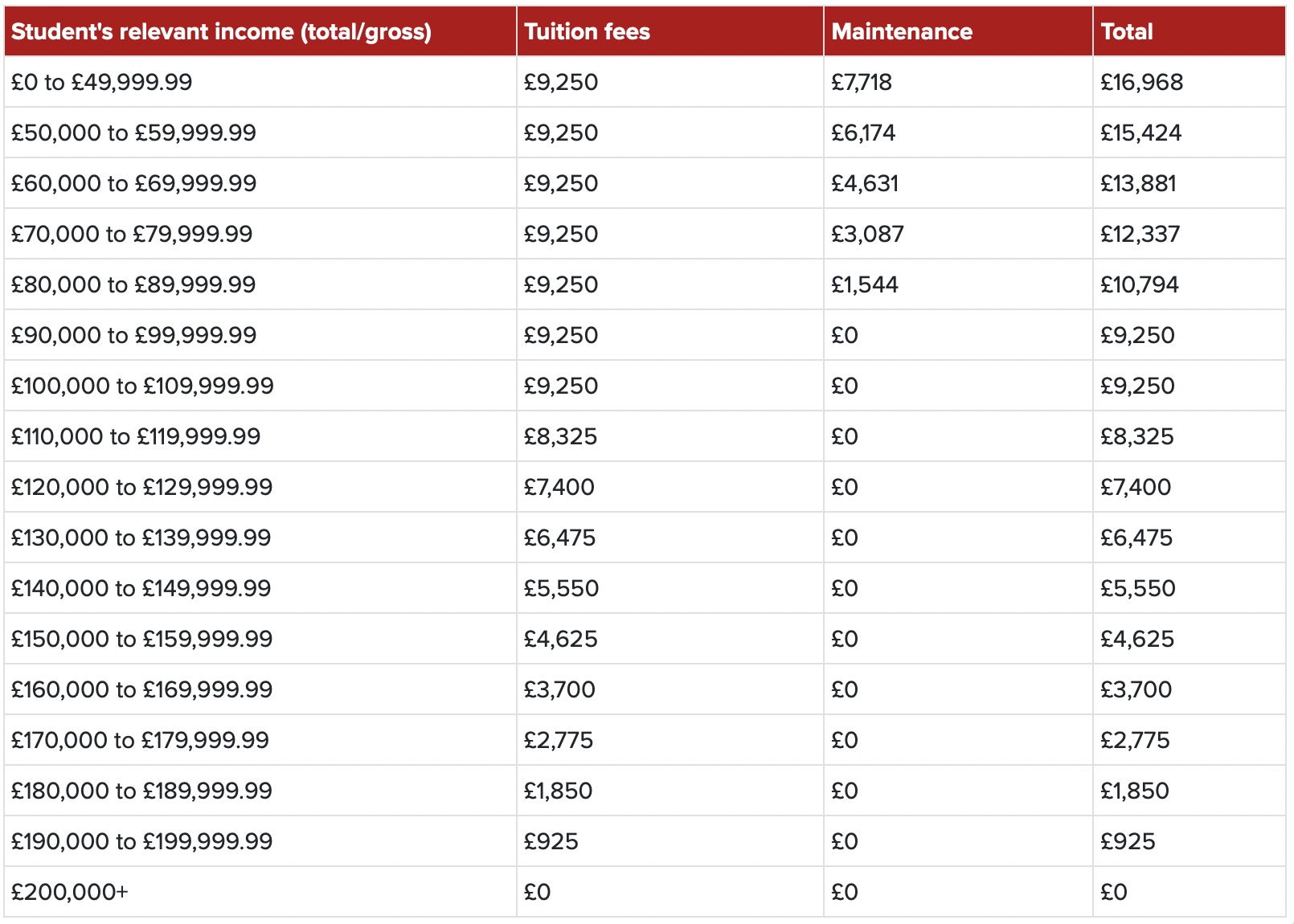The height and width of the screenshot is (924, 1294).
Task: Select the "£1,544" maintenance cell
Action: (958, 284)
